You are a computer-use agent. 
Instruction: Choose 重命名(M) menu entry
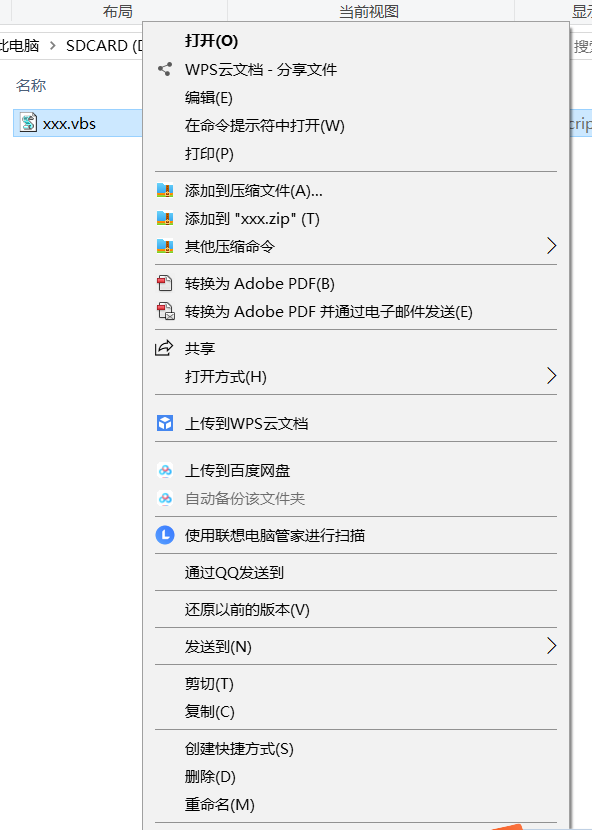pyautogui.click(x=220, y=805)
